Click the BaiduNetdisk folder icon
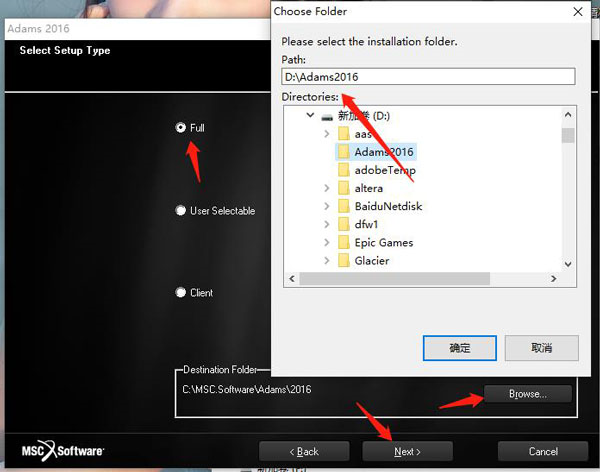This screenshot has width=600, height=472. (344, 206)
